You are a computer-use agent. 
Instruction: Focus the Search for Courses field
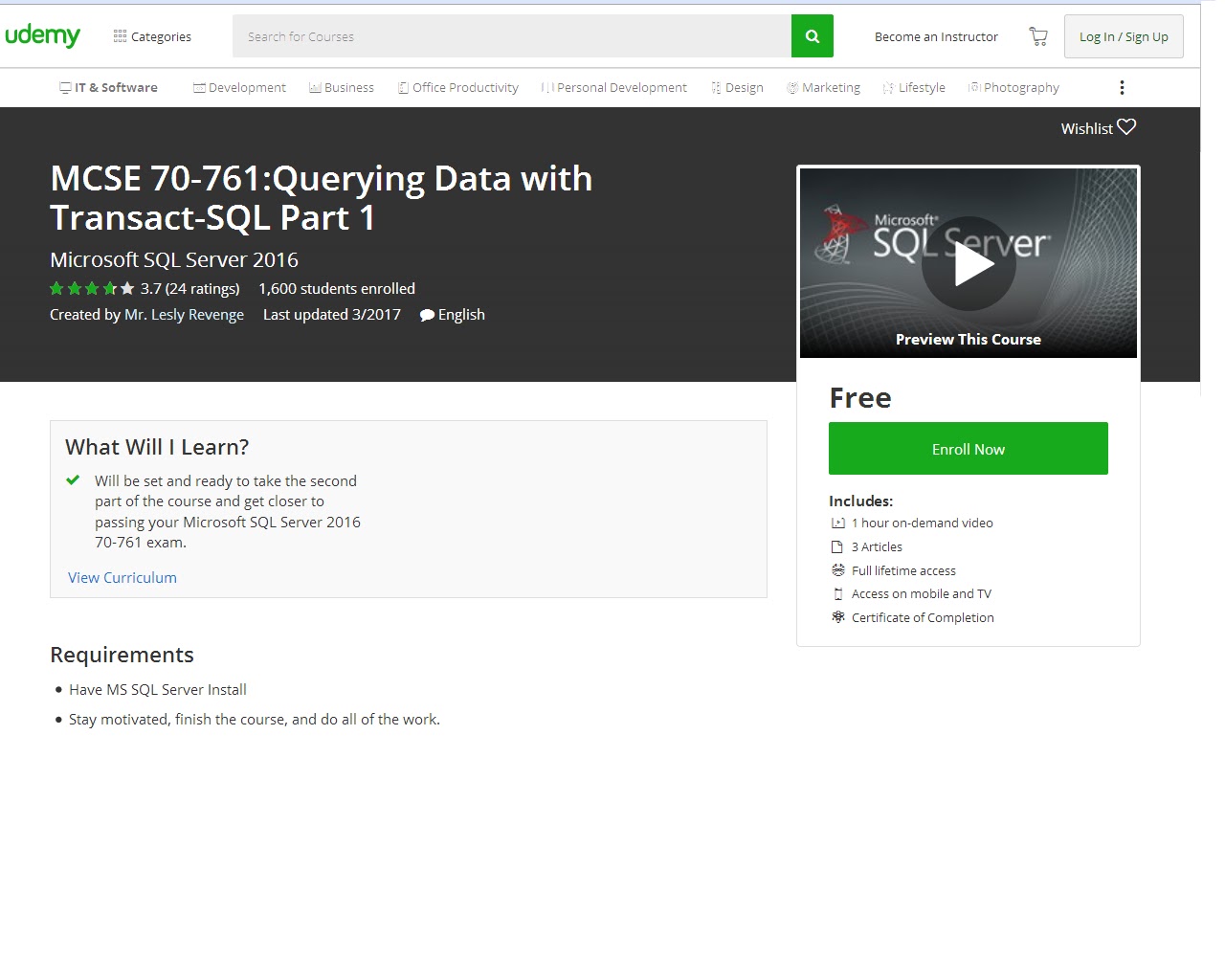[x=512, y=36]
